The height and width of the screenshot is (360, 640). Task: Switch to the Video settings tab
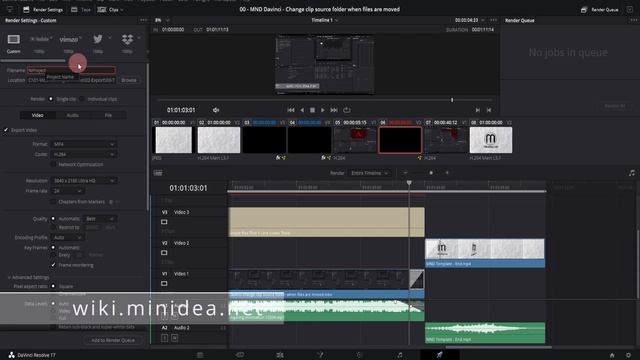38,115
